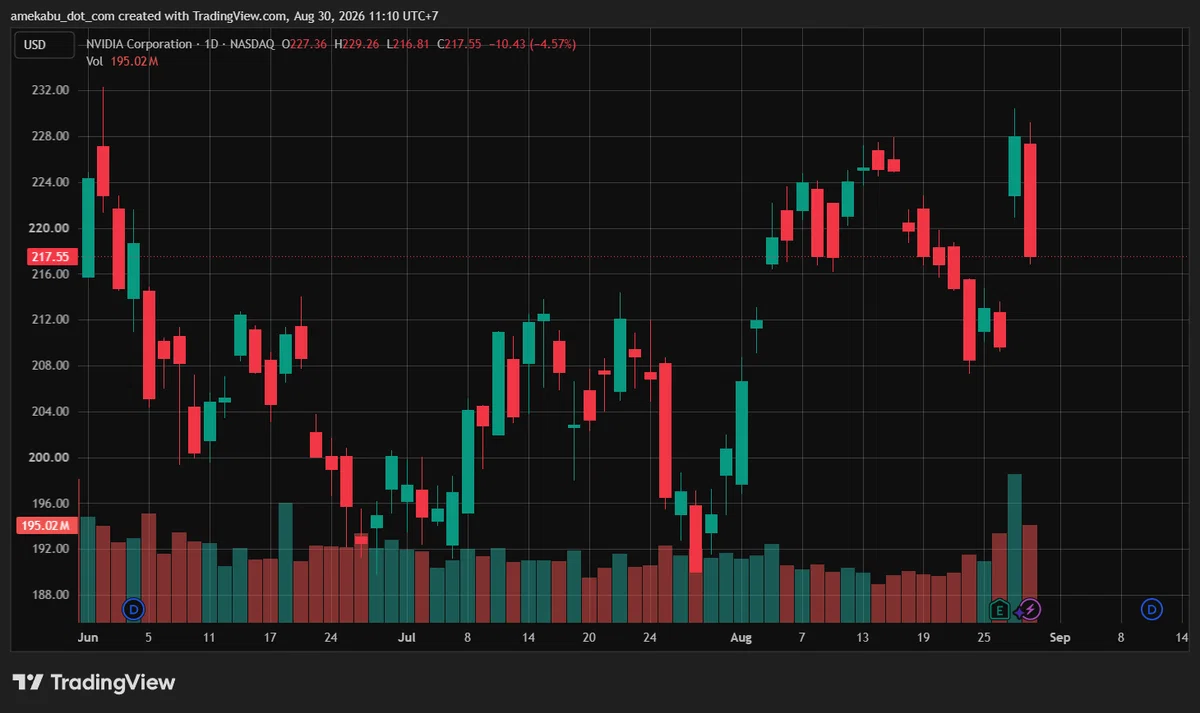The height and width of the screenshot is (713, 1200).
Task: Click the 17 date label on time axis
Action: [270, 637]
